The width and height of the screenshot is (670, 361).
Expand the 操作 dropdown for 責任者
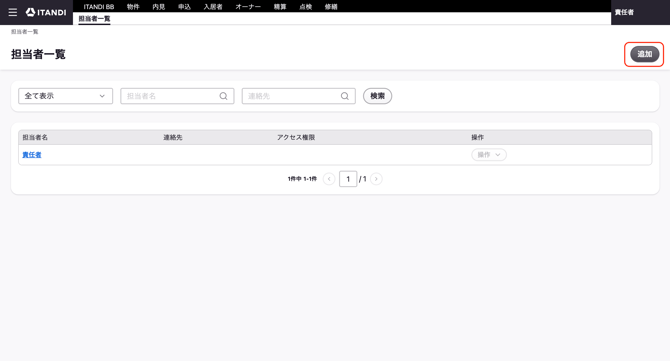[x=489, y=155]
